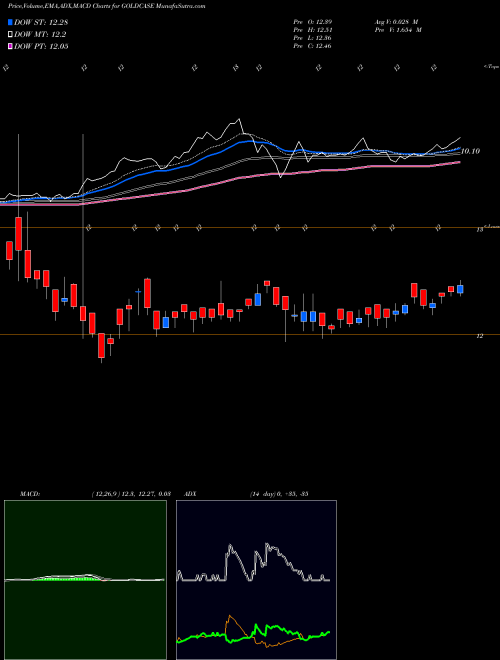Select the 'DOW PT: 12.05' label

pyautogui.click(x=41, y=46)
